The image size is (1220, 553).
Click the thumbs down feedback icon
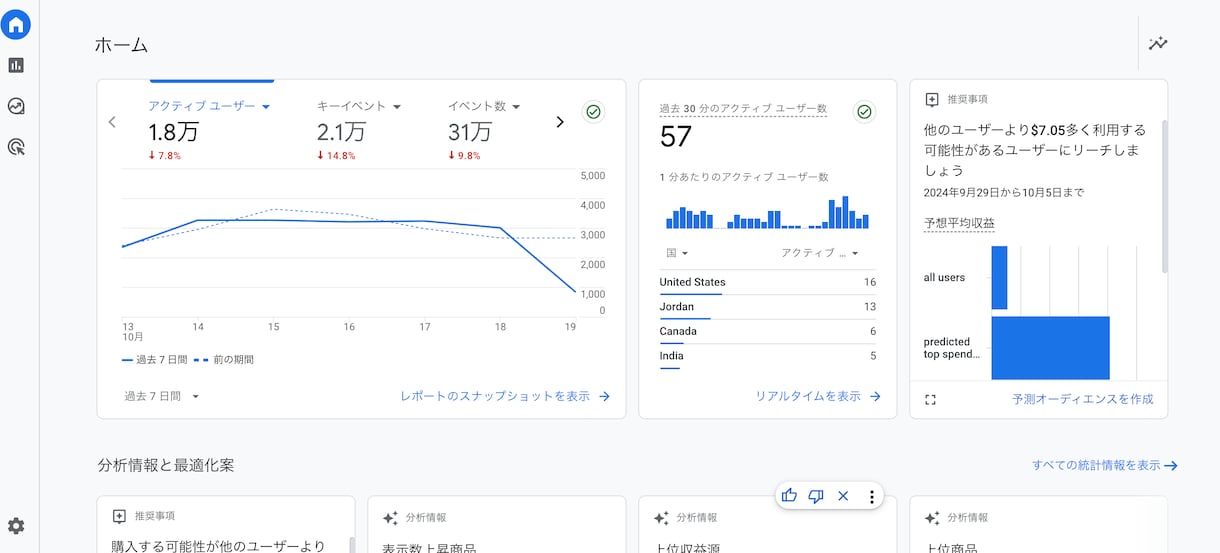816,496
